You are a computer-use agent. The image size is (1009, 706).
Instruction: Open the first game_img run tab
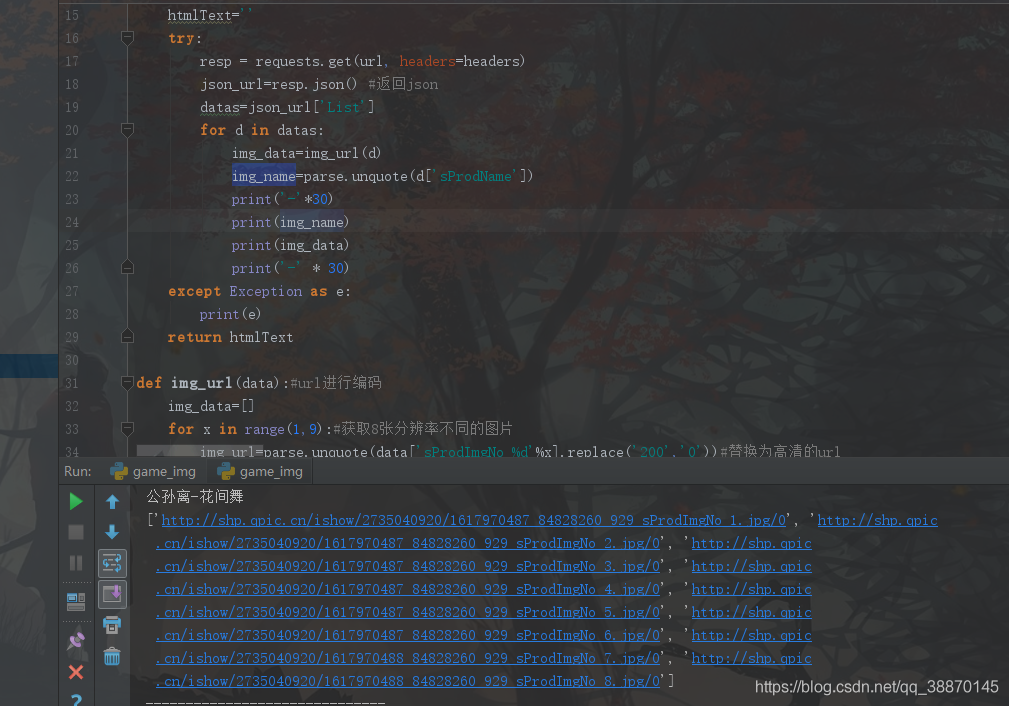tap(153, 472)
